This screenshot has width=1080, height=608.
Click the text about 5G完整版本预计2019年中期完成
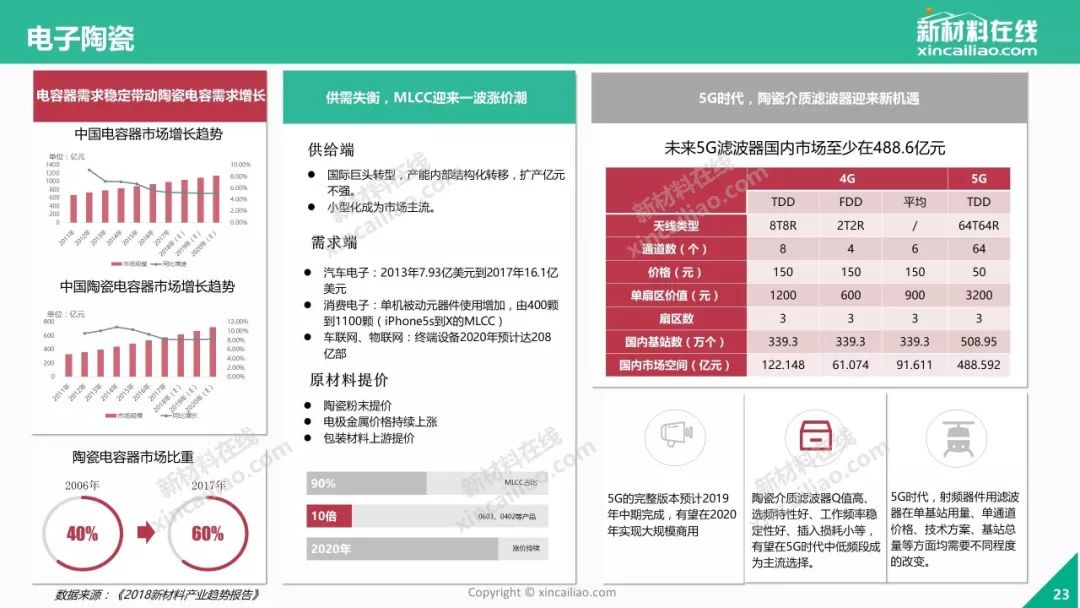pyautogui.click(x=672, y=514)
